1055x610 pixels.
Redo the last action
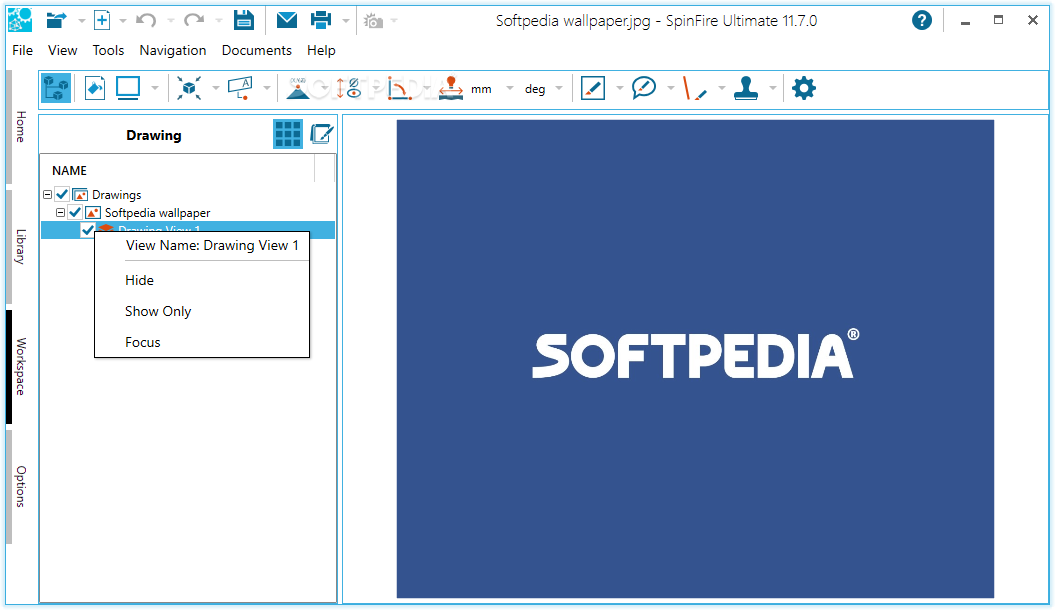tap(194, 20)
